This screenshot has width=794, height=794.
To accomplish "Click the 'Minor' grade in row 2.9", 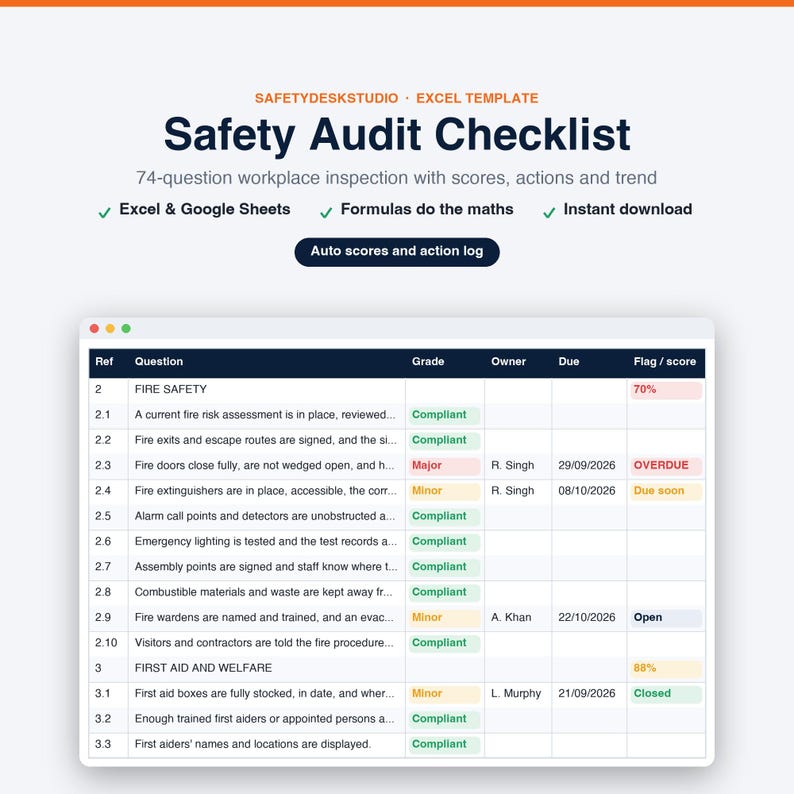I will 444,618.
